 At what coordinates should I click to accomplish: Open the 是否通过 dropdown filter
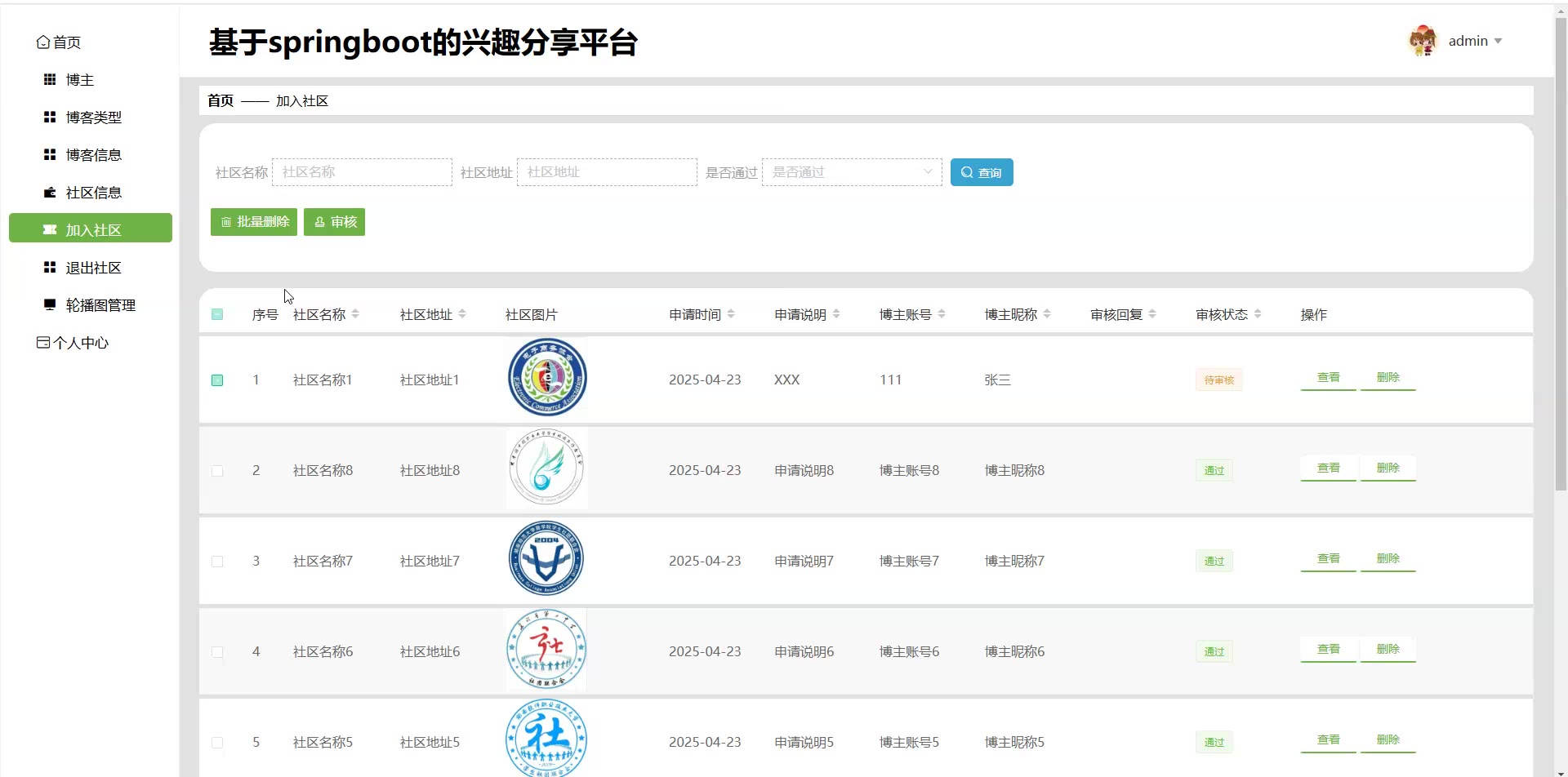(x=851, y=172)
